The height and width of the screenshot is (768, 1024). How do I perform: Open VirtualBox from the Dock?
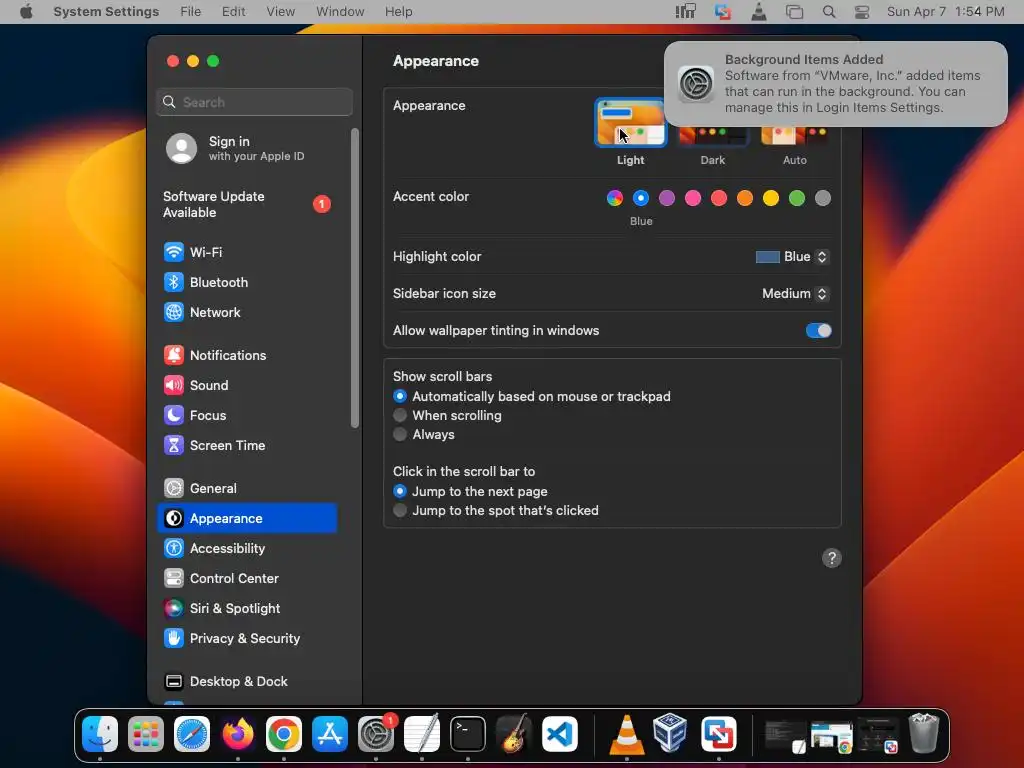tap(670, 734)
